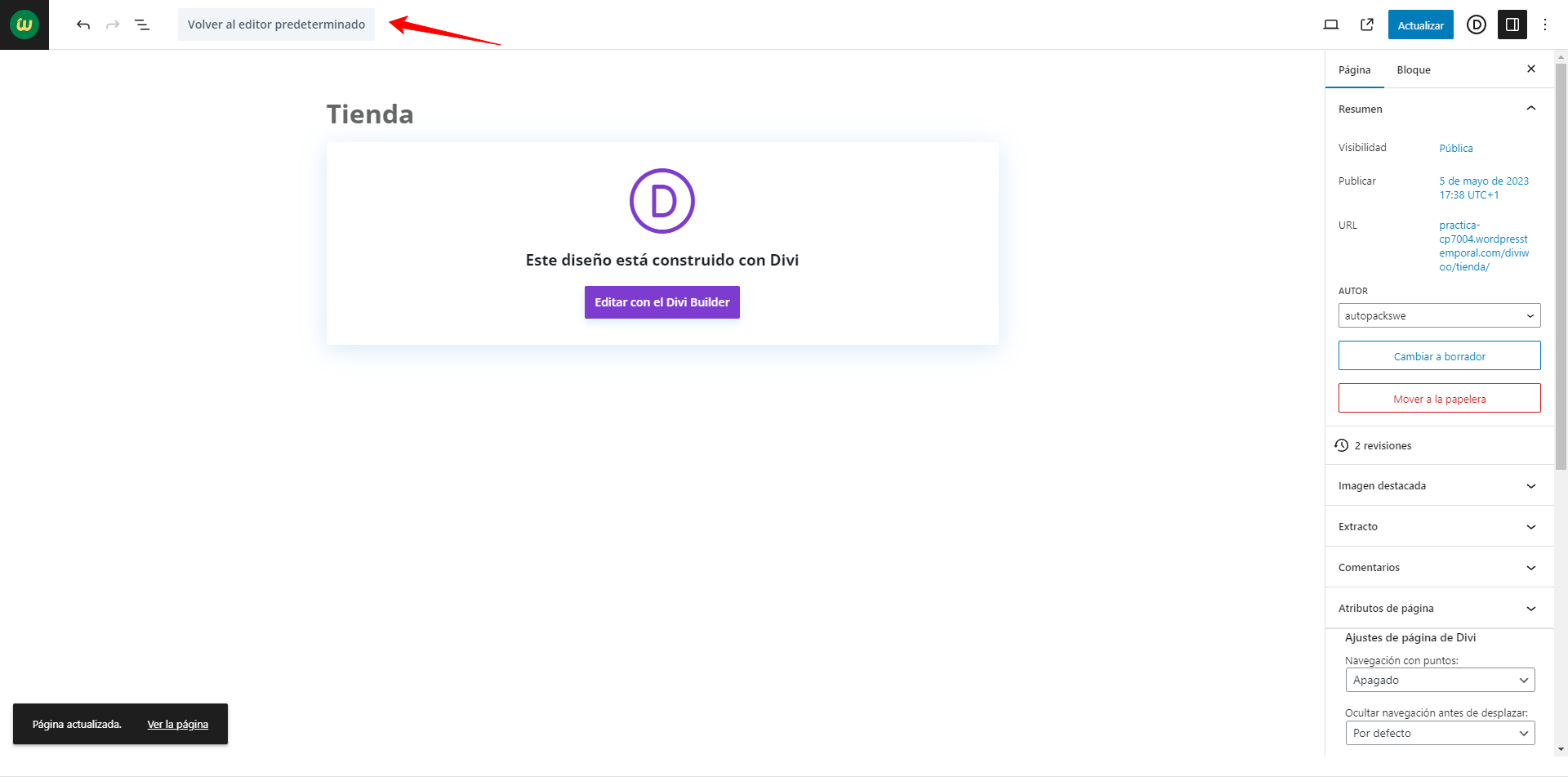Image resolution: width=1568 pixels, height=777 pixels.
Task: Collapse the Resumen section
Action: [1440, 109]
